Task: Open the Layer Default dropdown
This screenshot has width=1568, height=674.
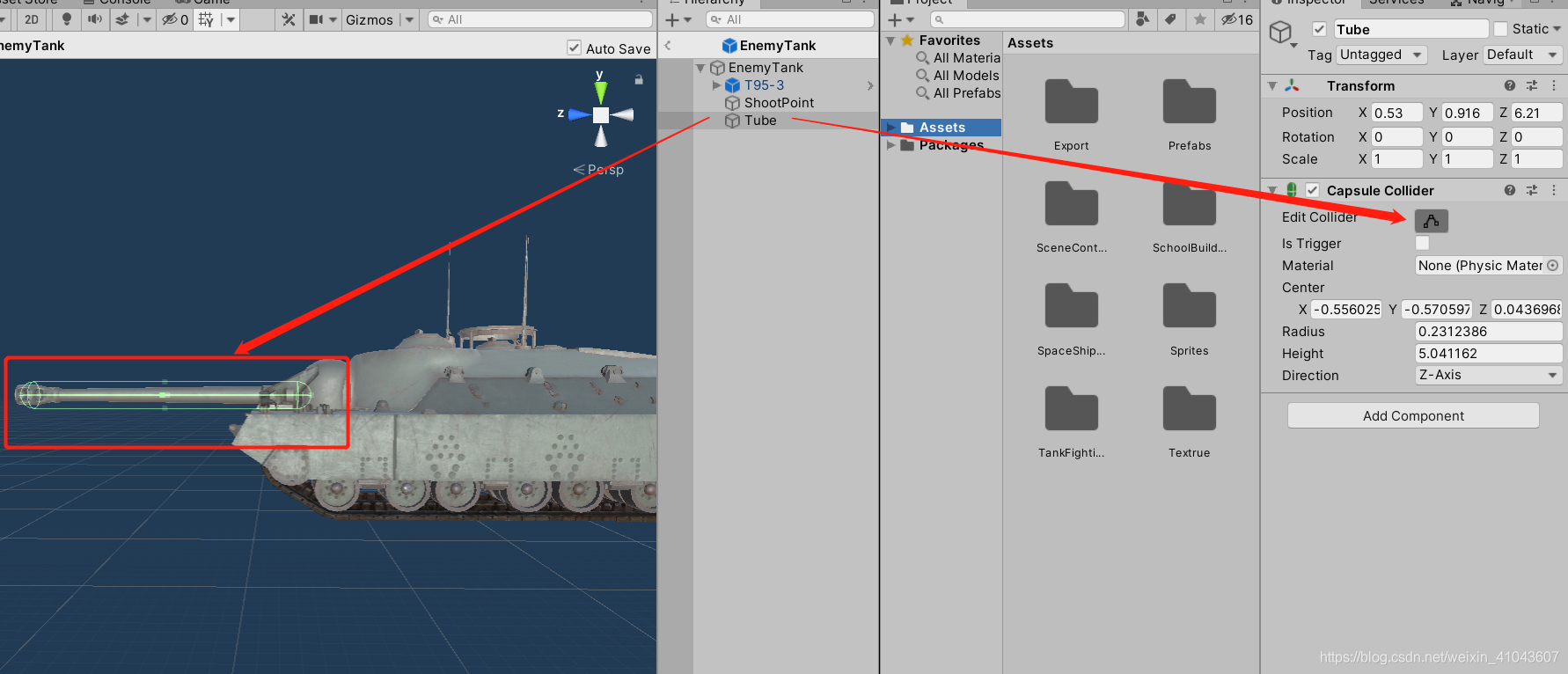Action: point(1523,55)
